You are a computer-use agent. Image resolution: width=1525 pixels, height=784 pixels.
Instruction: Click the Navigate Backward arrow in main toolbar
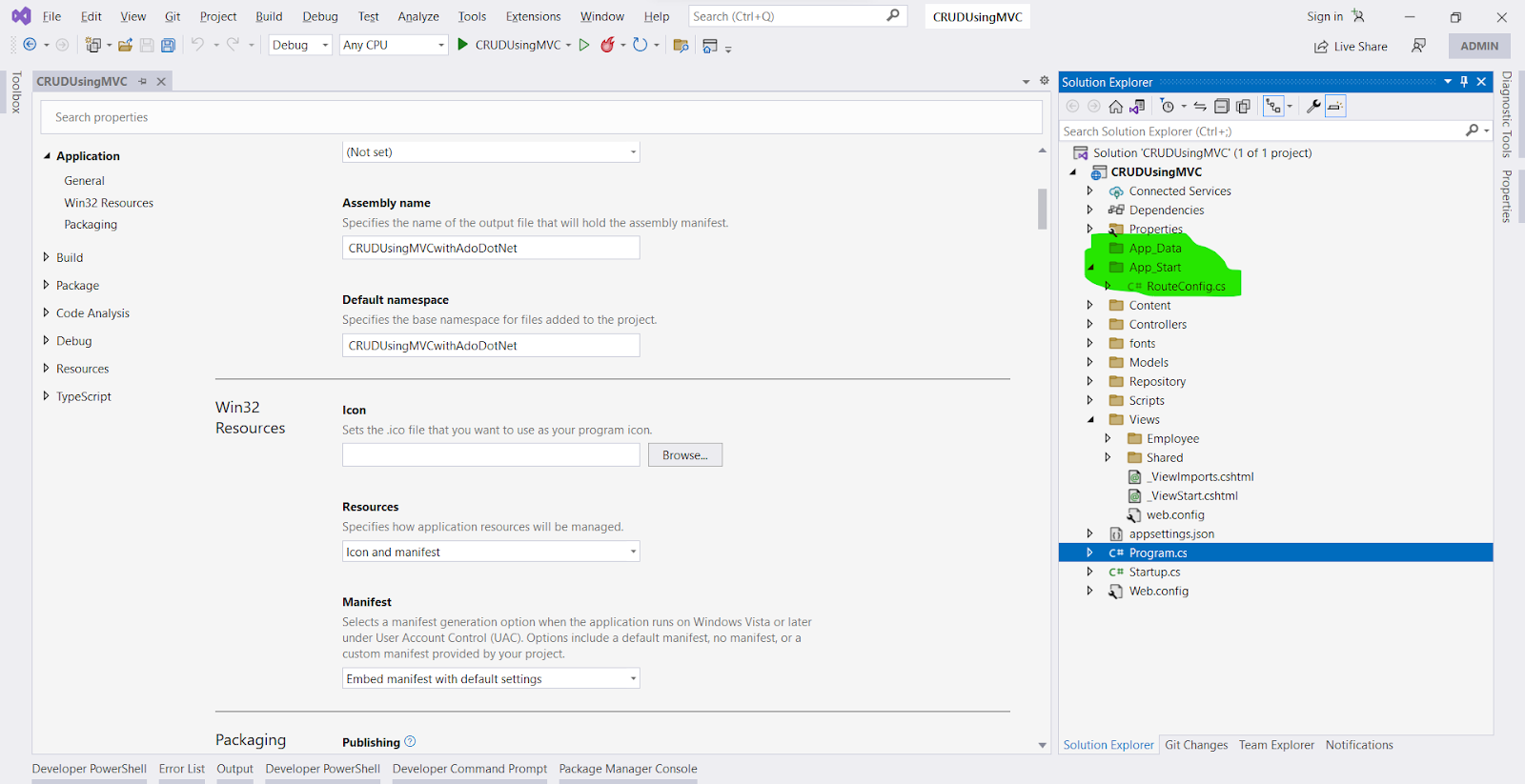tap(30, 45)
